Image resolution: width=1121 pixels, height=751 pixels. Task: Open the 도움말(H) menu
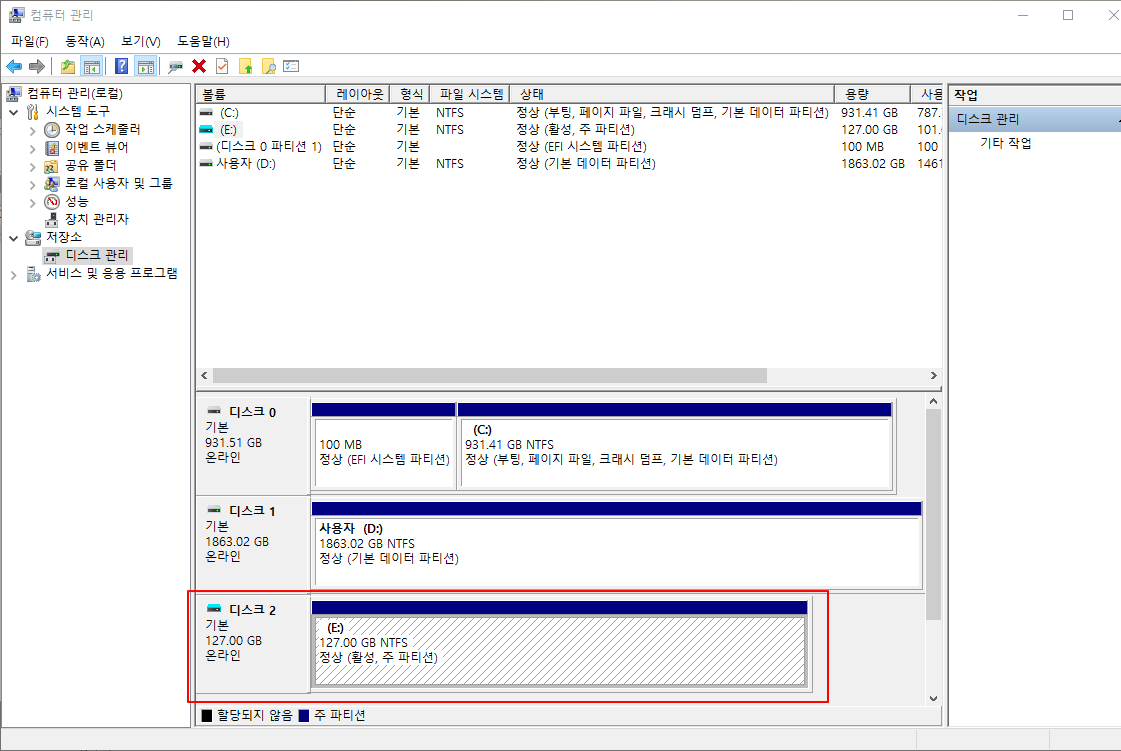pyautogui.click(x=203, y=41)
